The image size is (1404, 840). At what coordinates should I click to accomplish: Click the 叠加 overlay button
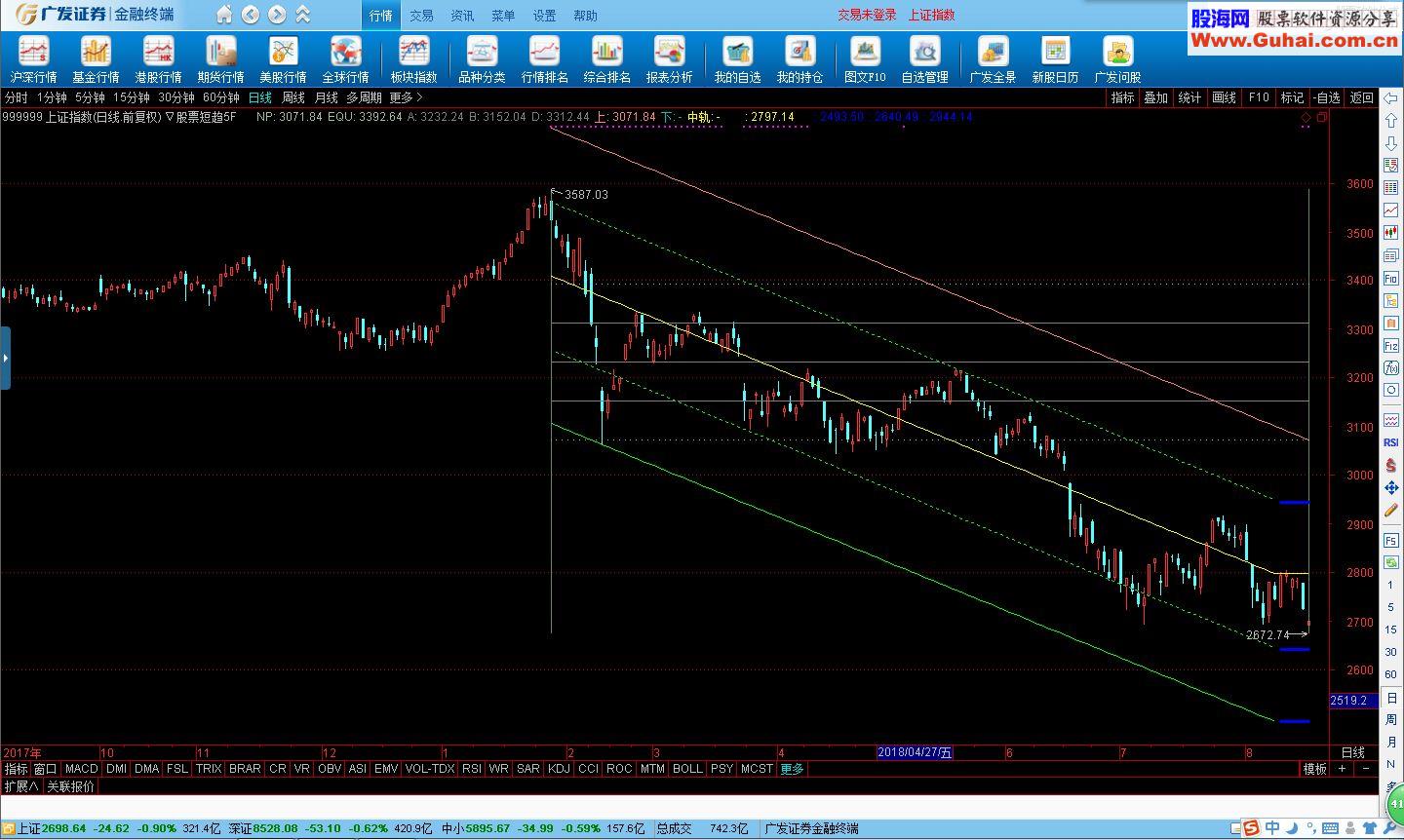pyautogui.click(x=1156, y=97)
